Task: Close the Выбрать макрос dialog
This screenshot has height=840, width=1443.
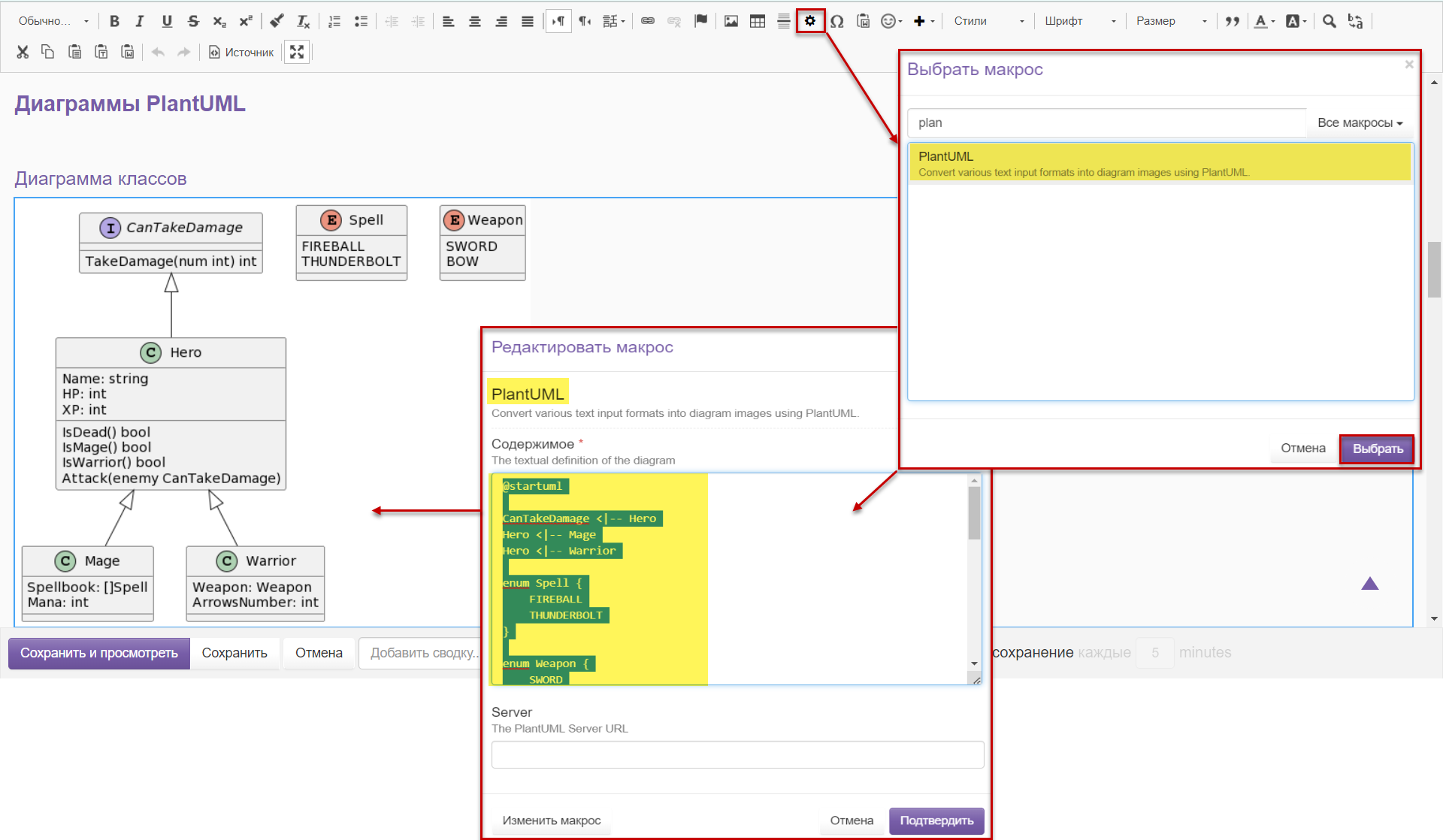Action: 1409,65
